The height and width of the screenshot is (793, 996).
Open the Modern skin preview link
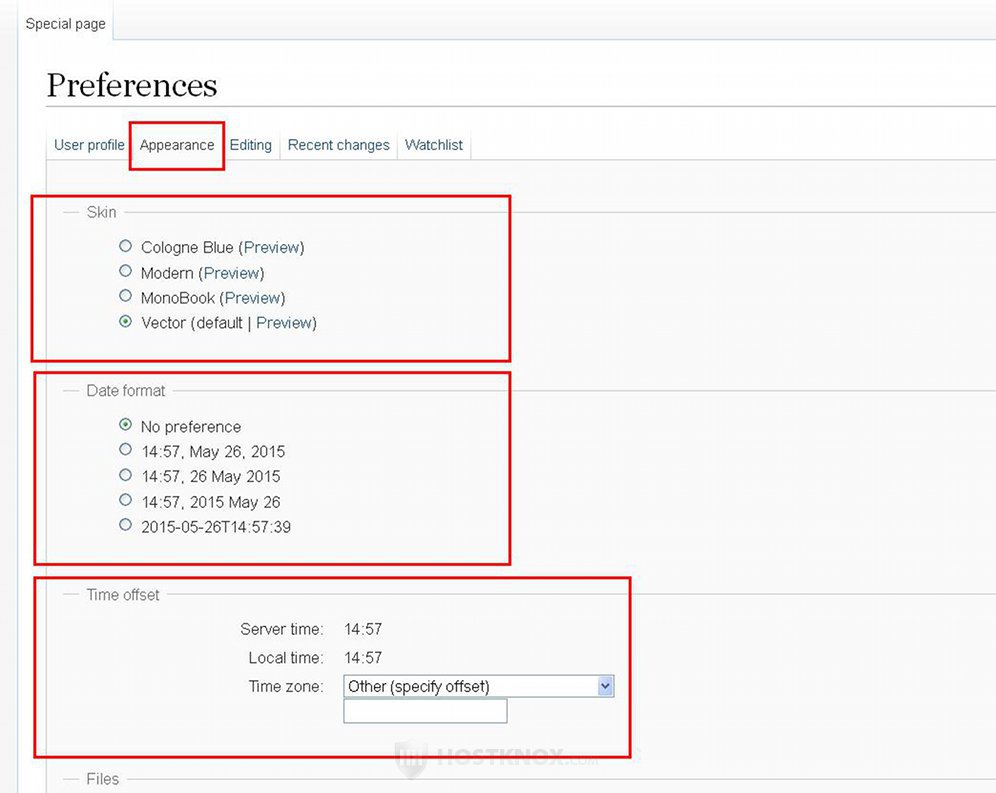[231, 273]
